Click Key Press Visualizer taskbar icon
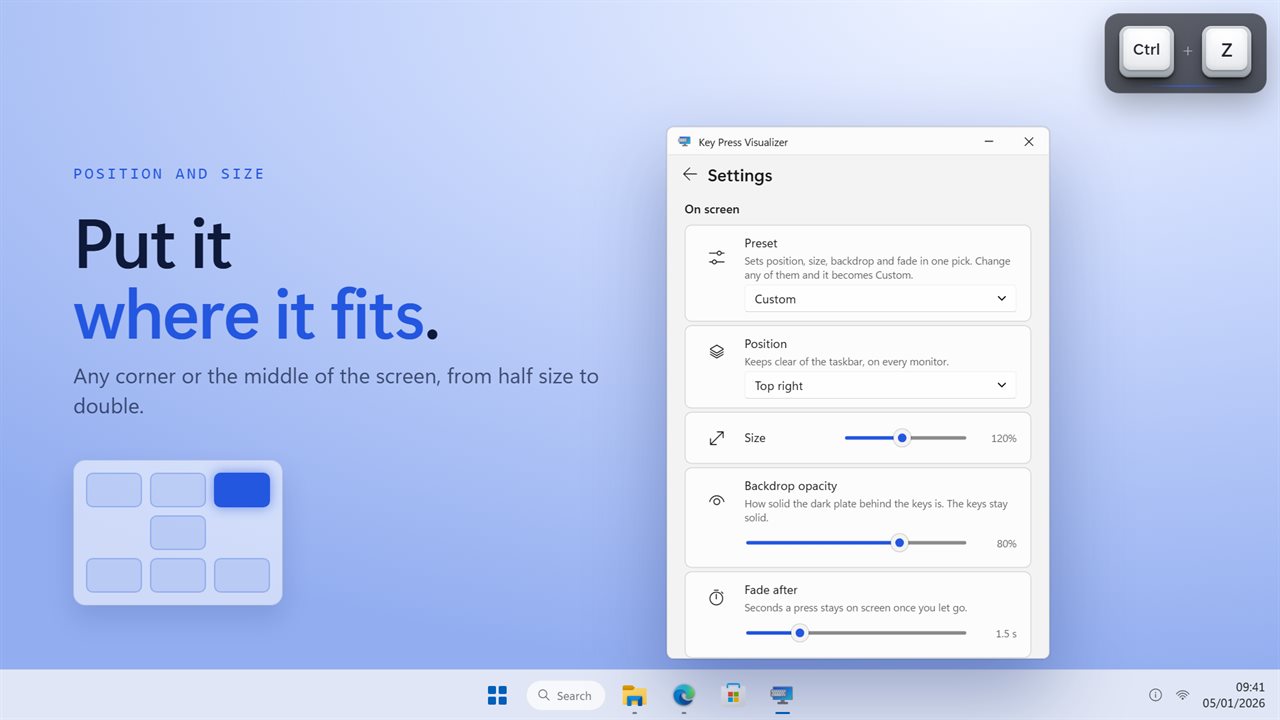This screenshot has height=720, width=1280. [x=782, y=695]
